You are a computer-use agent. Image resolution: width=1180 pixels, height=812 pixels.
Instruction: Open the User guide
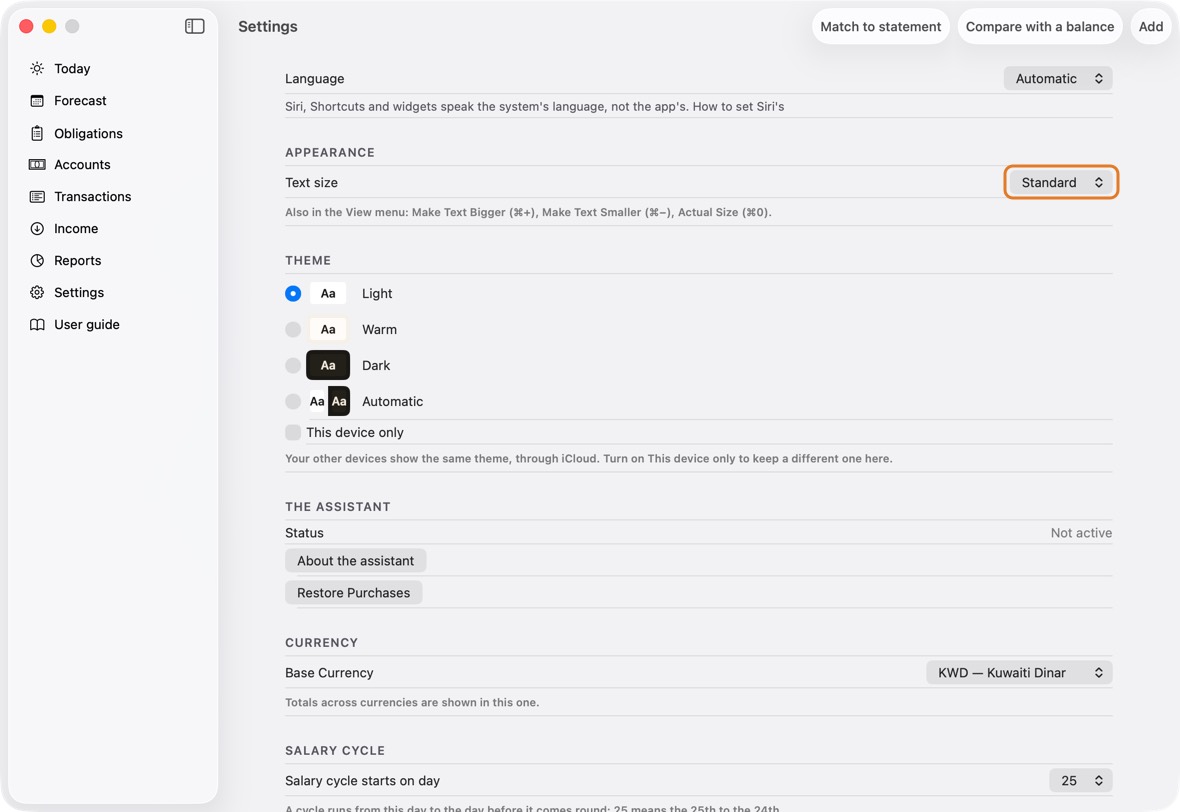point(87,324)
